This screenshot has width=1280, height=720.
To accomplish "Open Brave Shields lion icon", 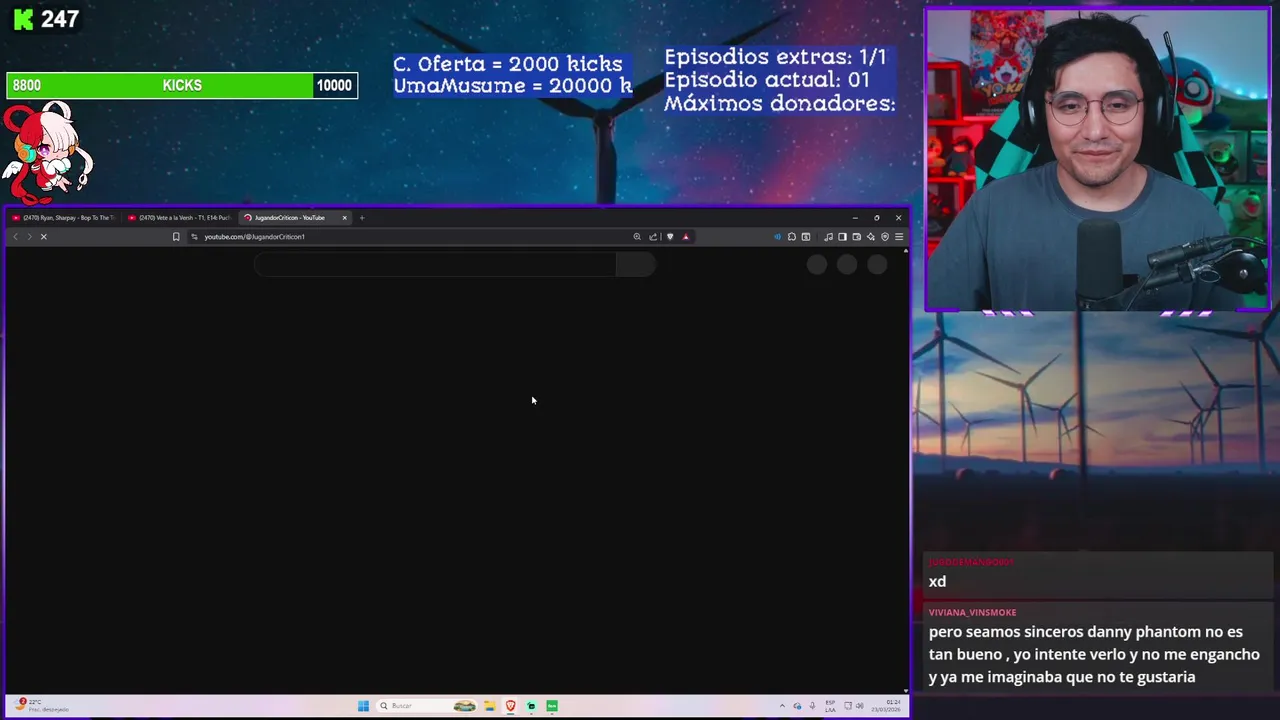I will 670,237.
